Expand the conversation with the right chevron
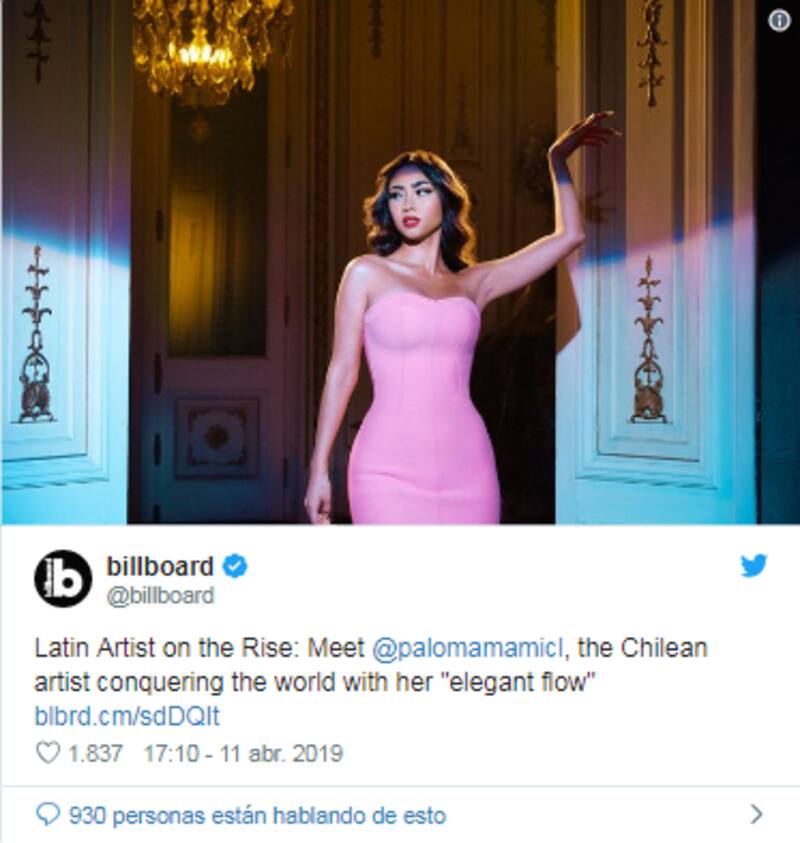This screenshot has width=800, height=843. point(756,815)
